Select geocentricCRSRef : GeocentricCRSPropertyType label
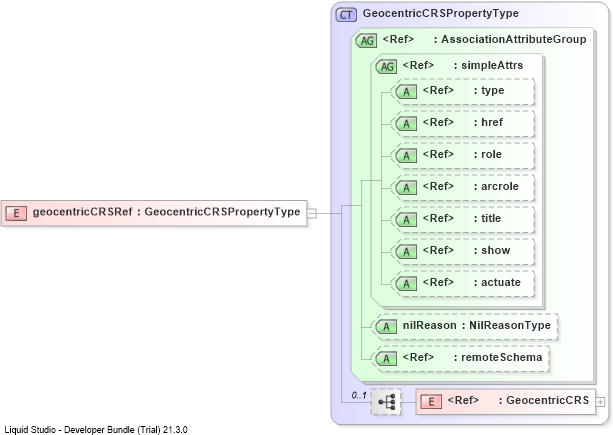The width and height of the screenshot is (613, 435). [x=167, y=212]
